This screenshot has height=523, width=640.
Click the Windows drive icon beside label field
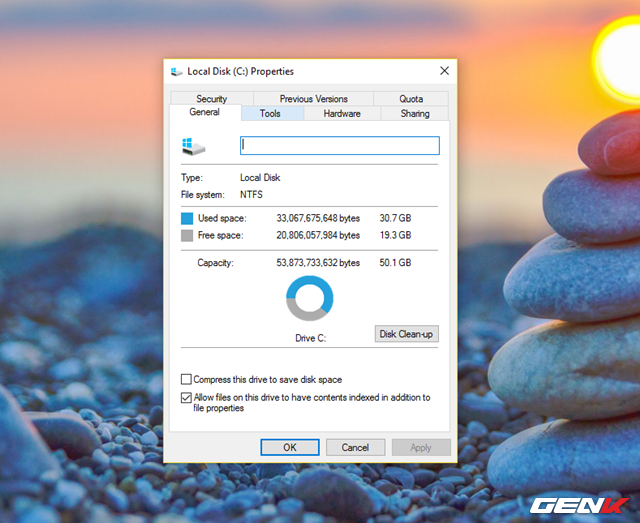193,147
